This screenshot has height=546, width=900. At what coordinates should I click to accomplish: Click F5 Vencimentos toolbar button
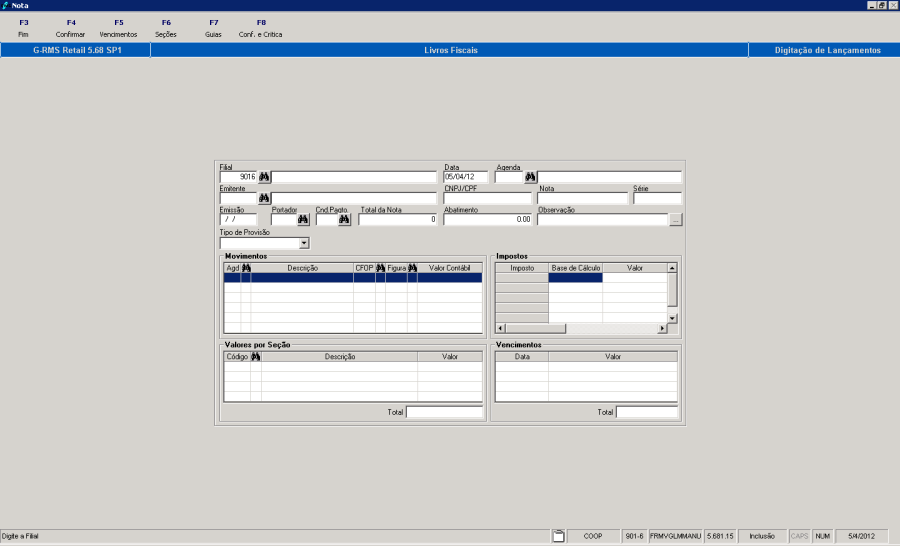(118, 28)
